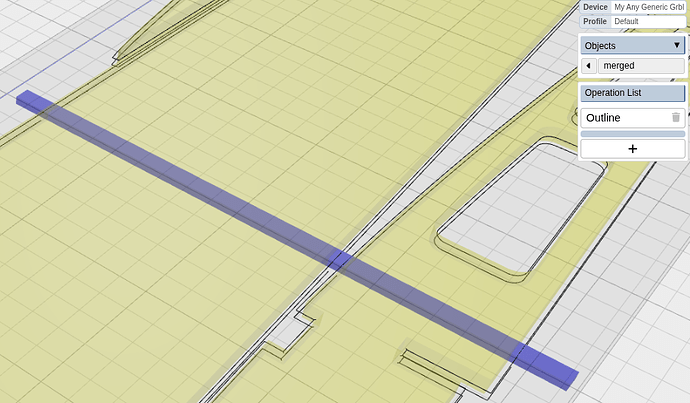690x403 pixels.
Task: Click the left arrow beside merged
Action: [588, 66]
